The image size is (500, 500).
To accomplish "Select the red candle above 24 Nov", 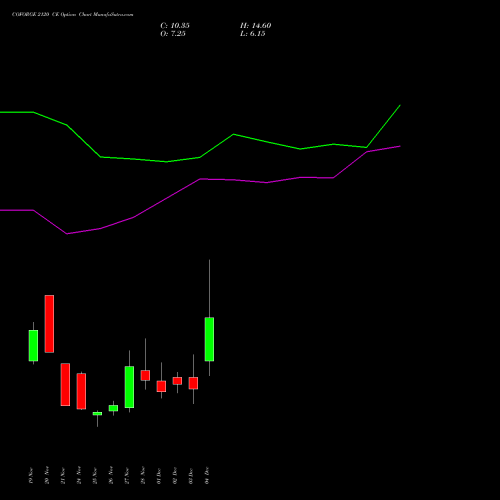I will pyautogui.click(x=81, y=391).
